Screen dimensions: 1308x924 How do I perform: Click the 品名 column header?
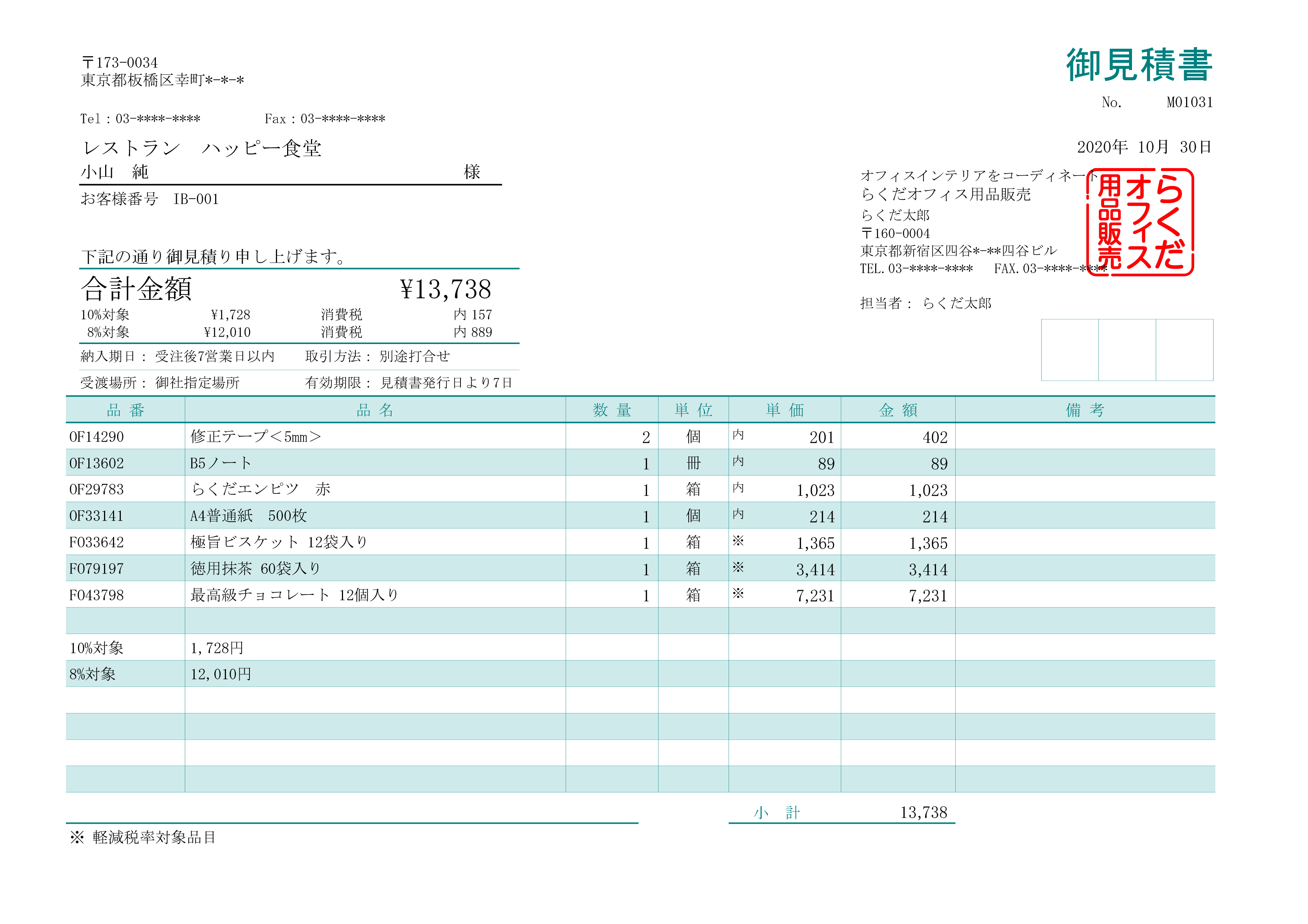pyautogui.click(x=375, y=410)
